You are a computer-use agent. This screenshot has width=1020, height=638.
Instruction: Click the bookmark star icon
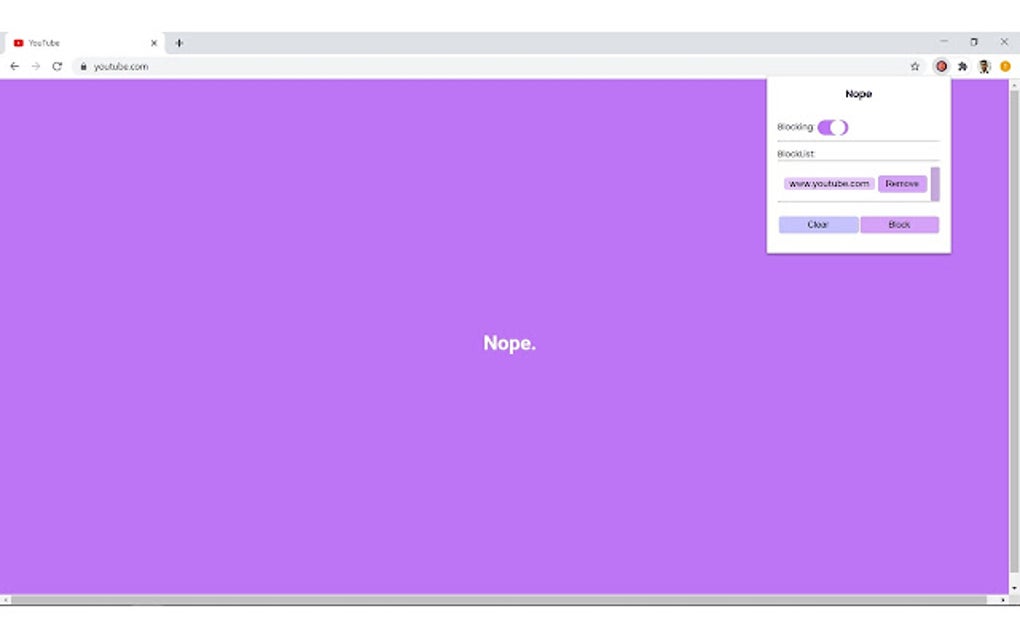915,66
